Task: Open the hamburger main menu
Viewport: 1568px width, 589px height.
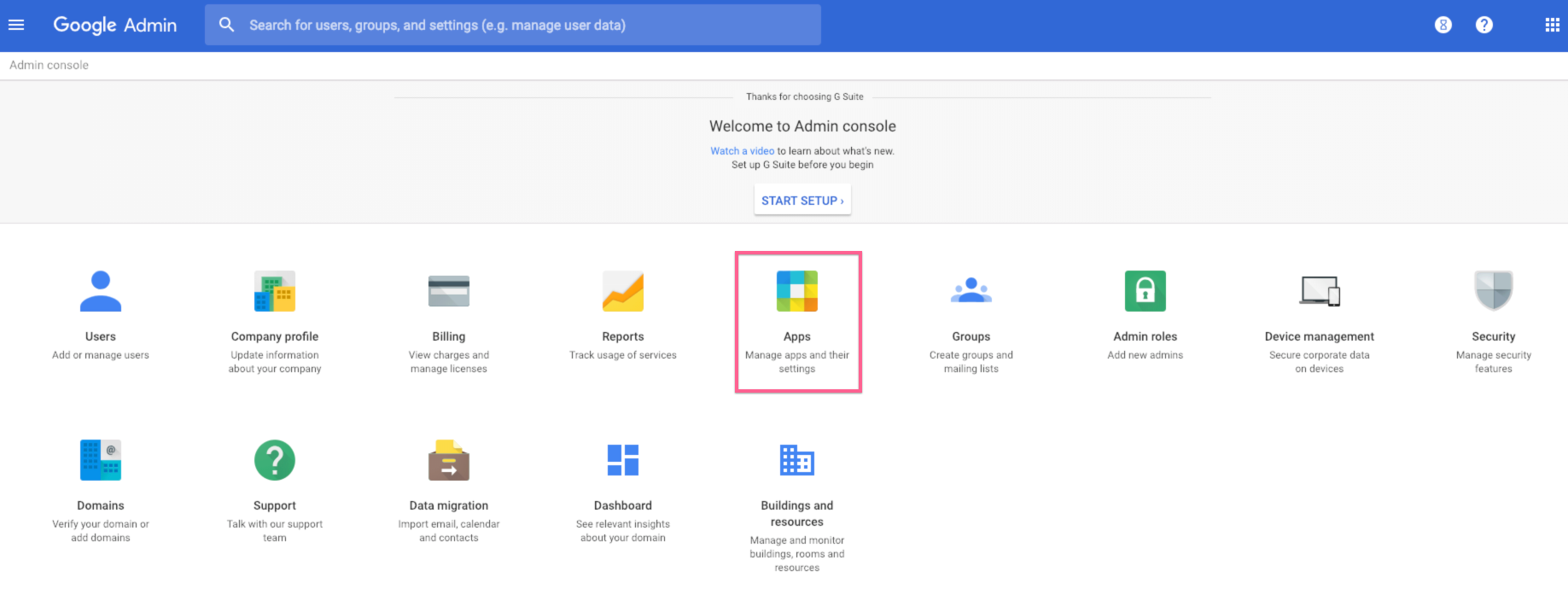Action: click(16, 25)
